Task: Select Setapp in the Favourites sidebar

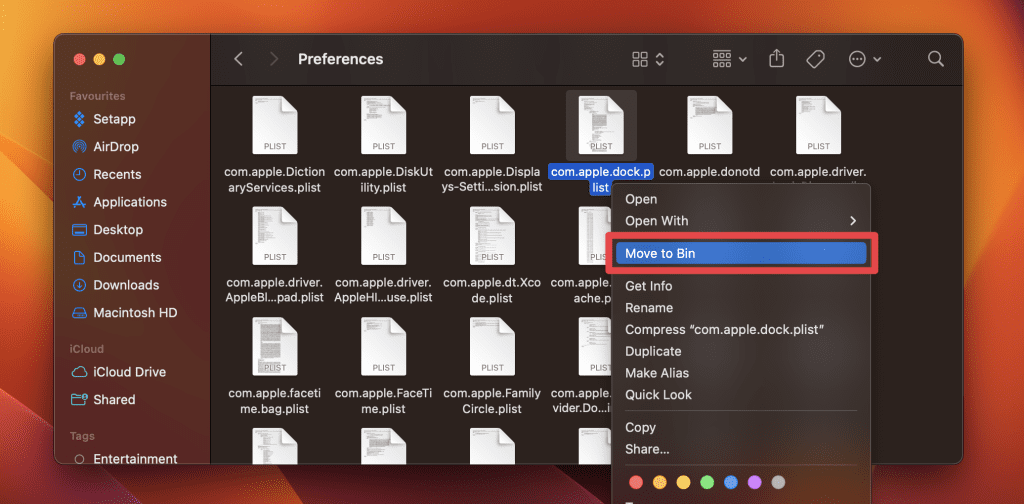Action: 114,119
